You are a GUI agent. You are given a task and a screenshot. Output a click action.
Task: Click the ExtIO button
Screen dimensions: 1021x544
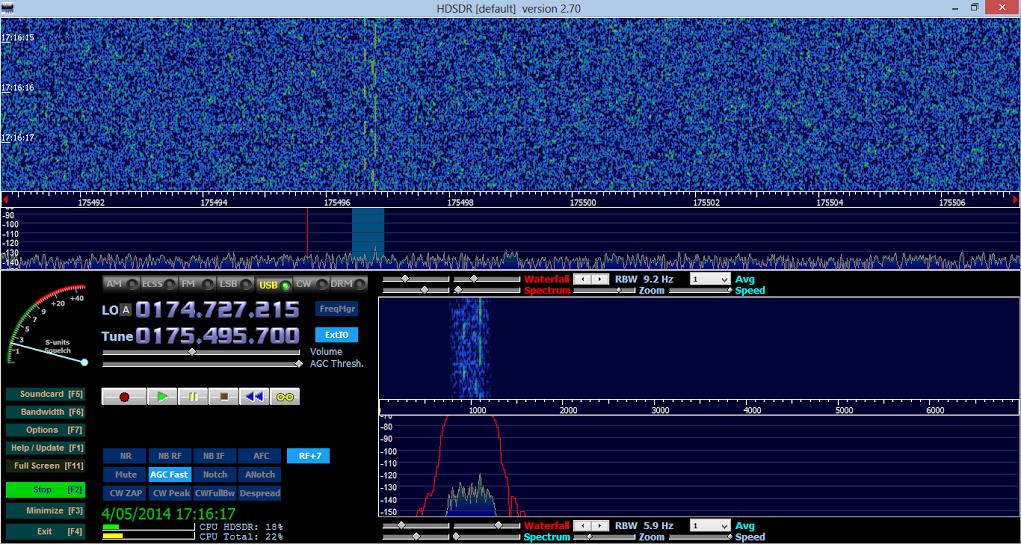coord(336,335)
